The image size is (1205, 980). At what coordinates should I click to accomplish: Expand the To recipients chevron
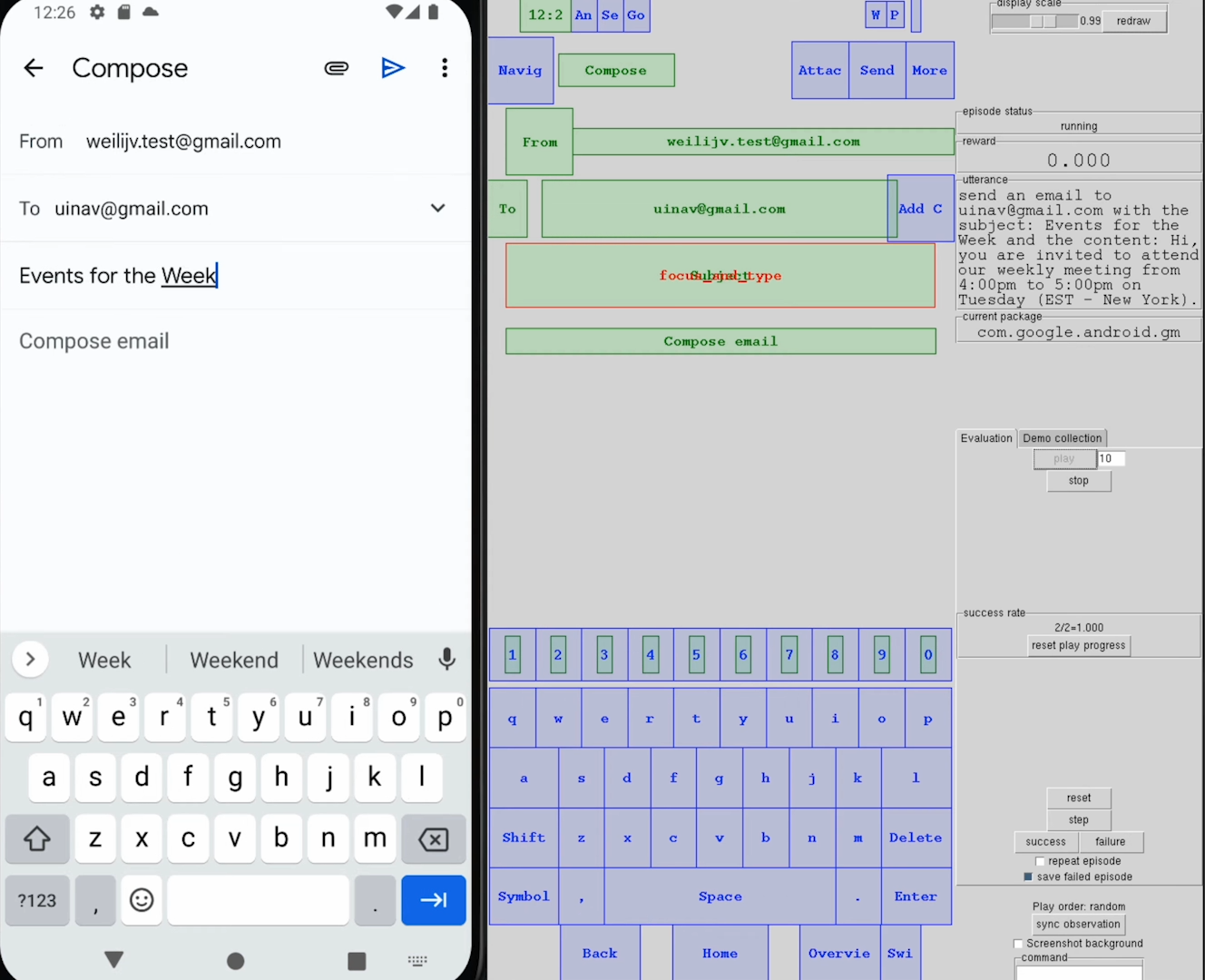pos(438,209)
